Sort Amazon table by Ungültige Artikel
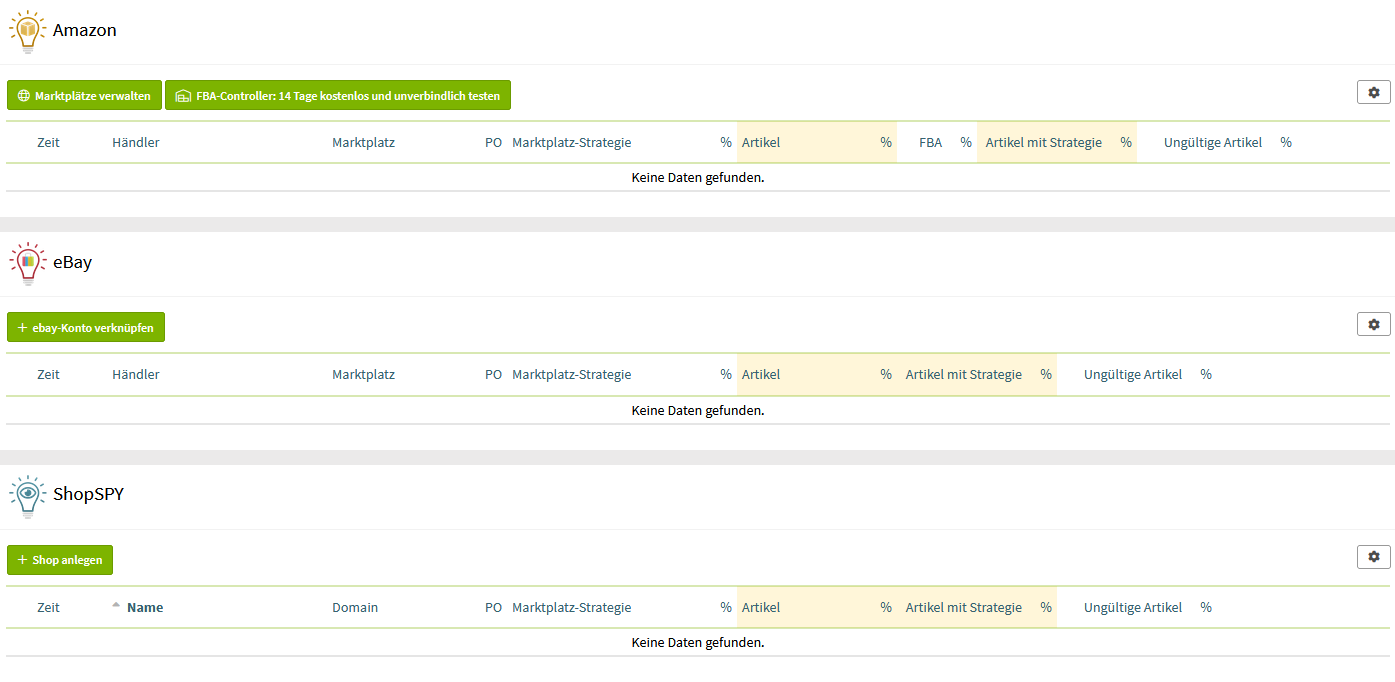This screenshot has width=1395, height=682. tap(1213, 143)
